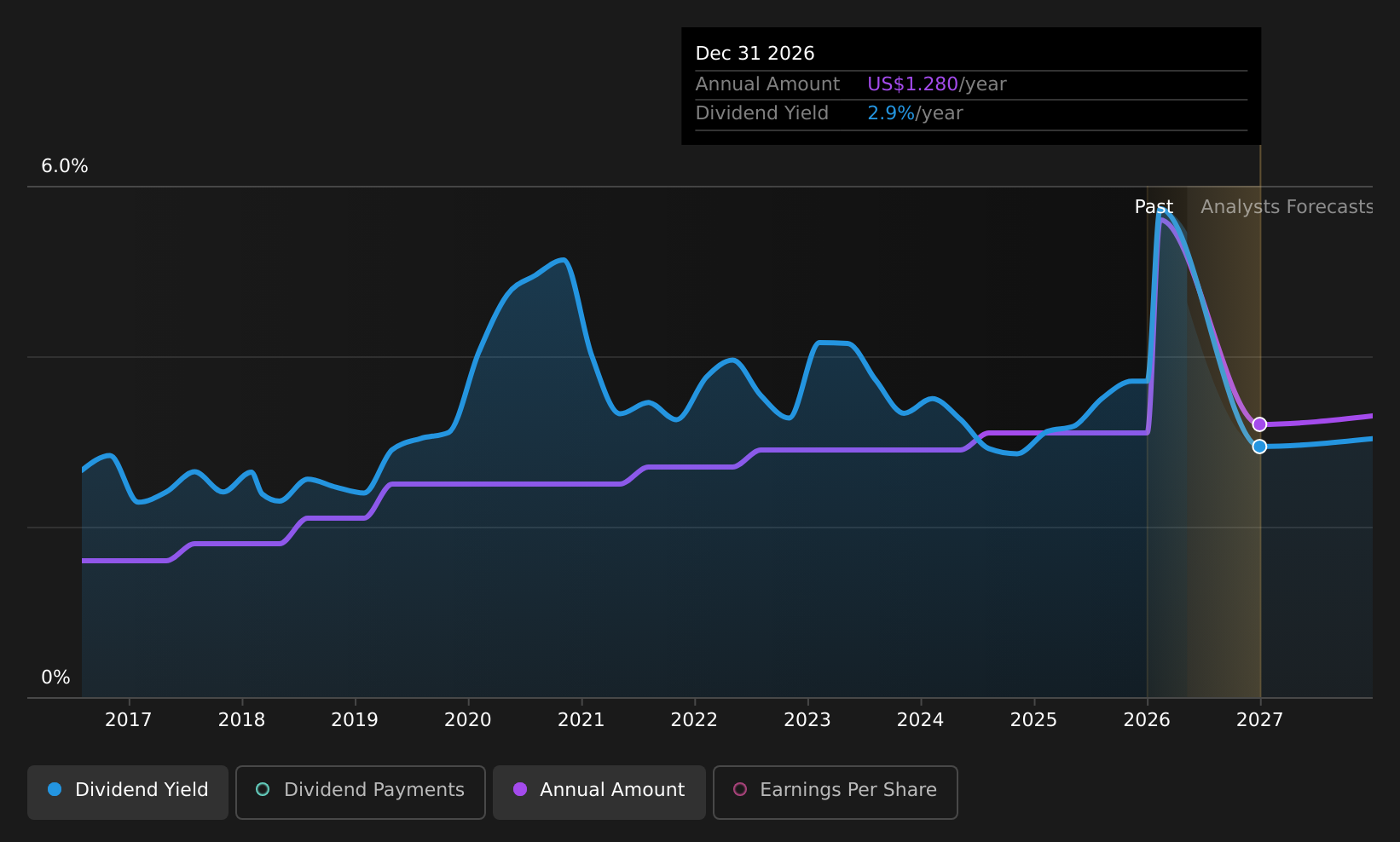Click the 2017 x-axis label
The width and height of the screenshot is (1400, 842).
pyautogui.click(x=128, y=720)
